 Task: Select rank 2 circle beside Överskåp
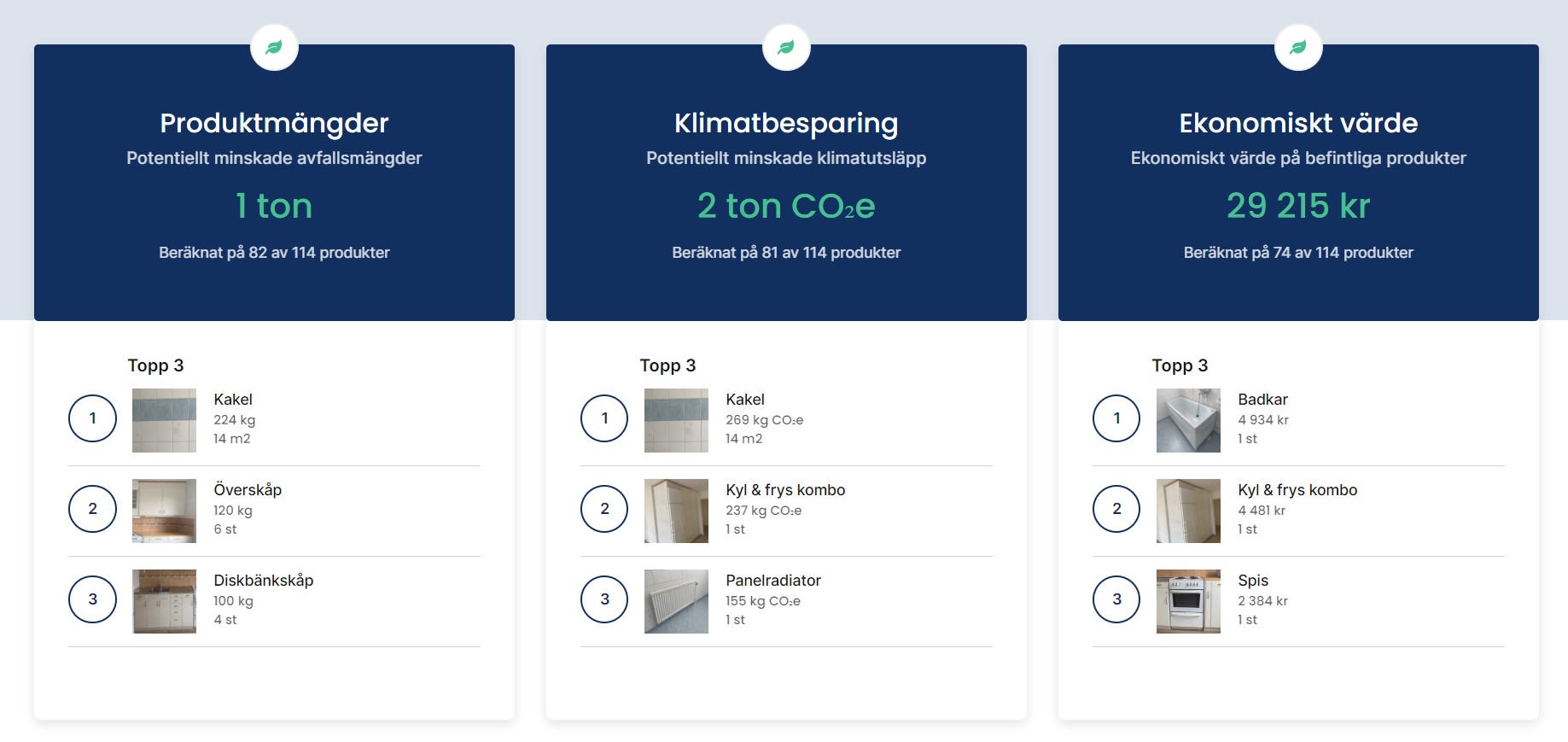[x=92, y=509]
